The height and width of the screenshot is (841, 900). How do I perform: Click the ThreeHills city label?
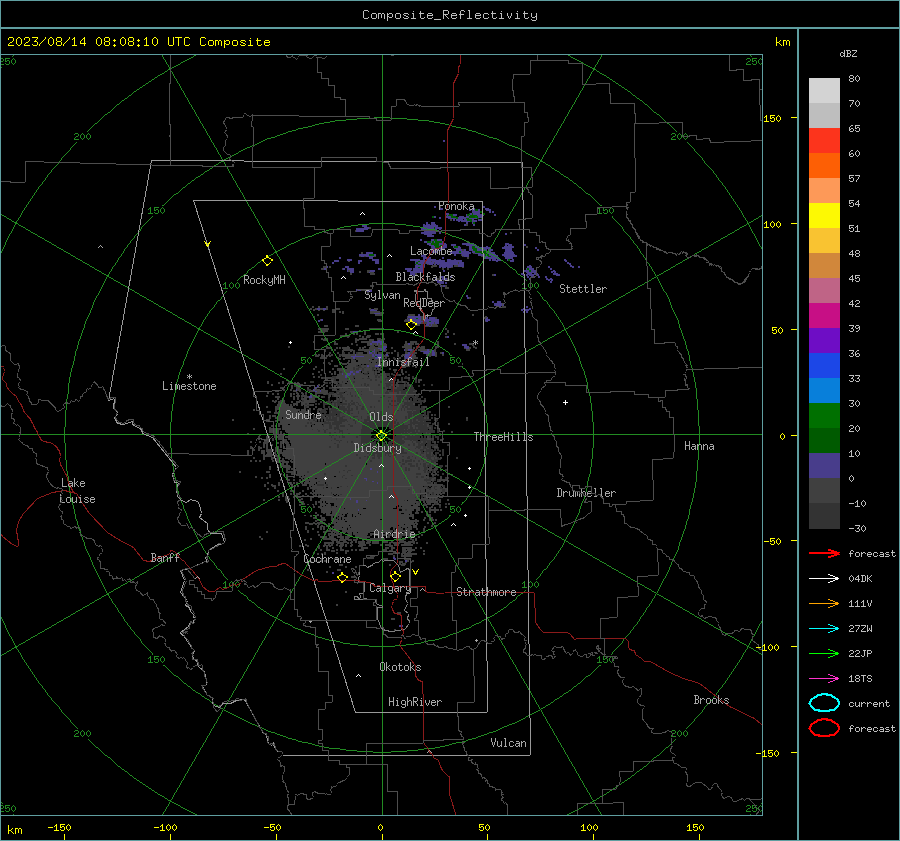point(503,437)
